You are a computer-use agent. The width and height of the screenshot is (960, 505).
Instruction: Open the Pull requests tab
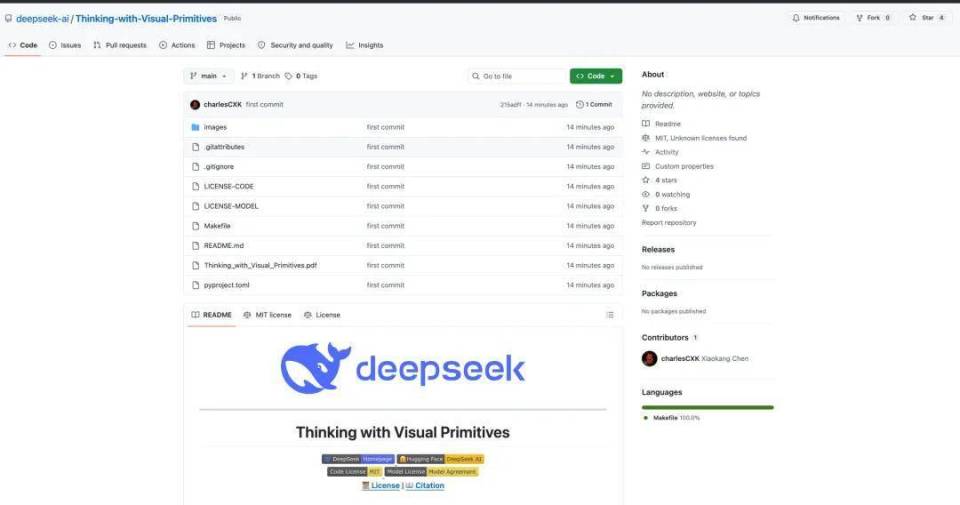point(120,45)
